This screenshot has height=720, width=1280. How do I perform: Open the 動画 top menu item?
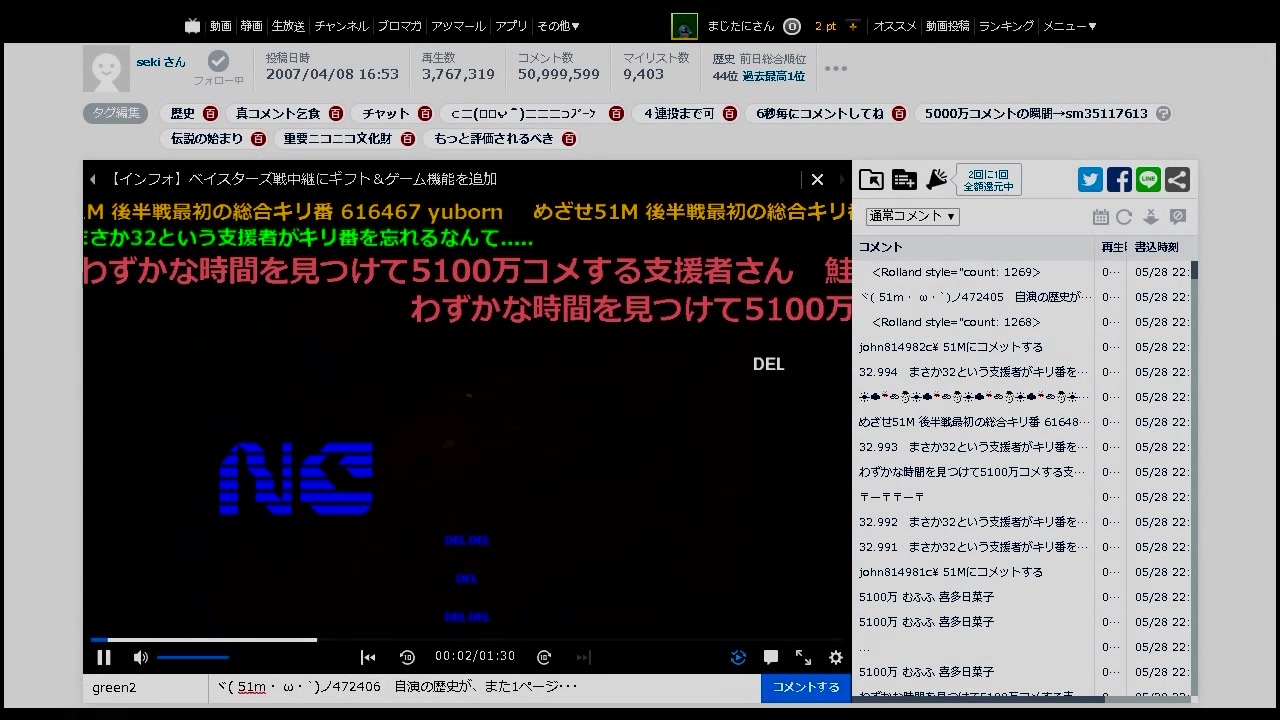[x=220, y=26]
